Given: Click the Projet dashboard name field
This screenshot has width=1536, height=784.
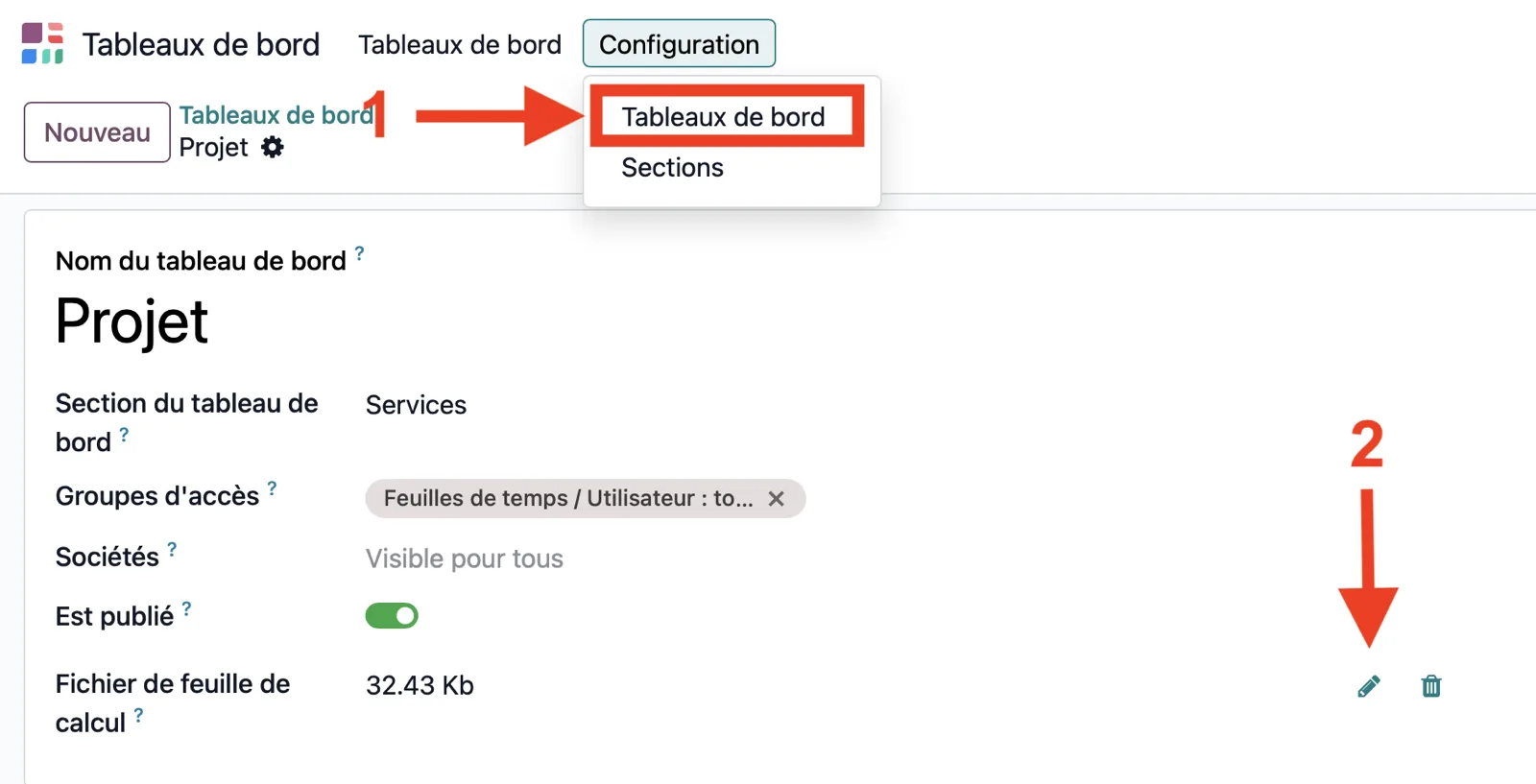Looking at the screenshot, I should click(x=132, y=321).
